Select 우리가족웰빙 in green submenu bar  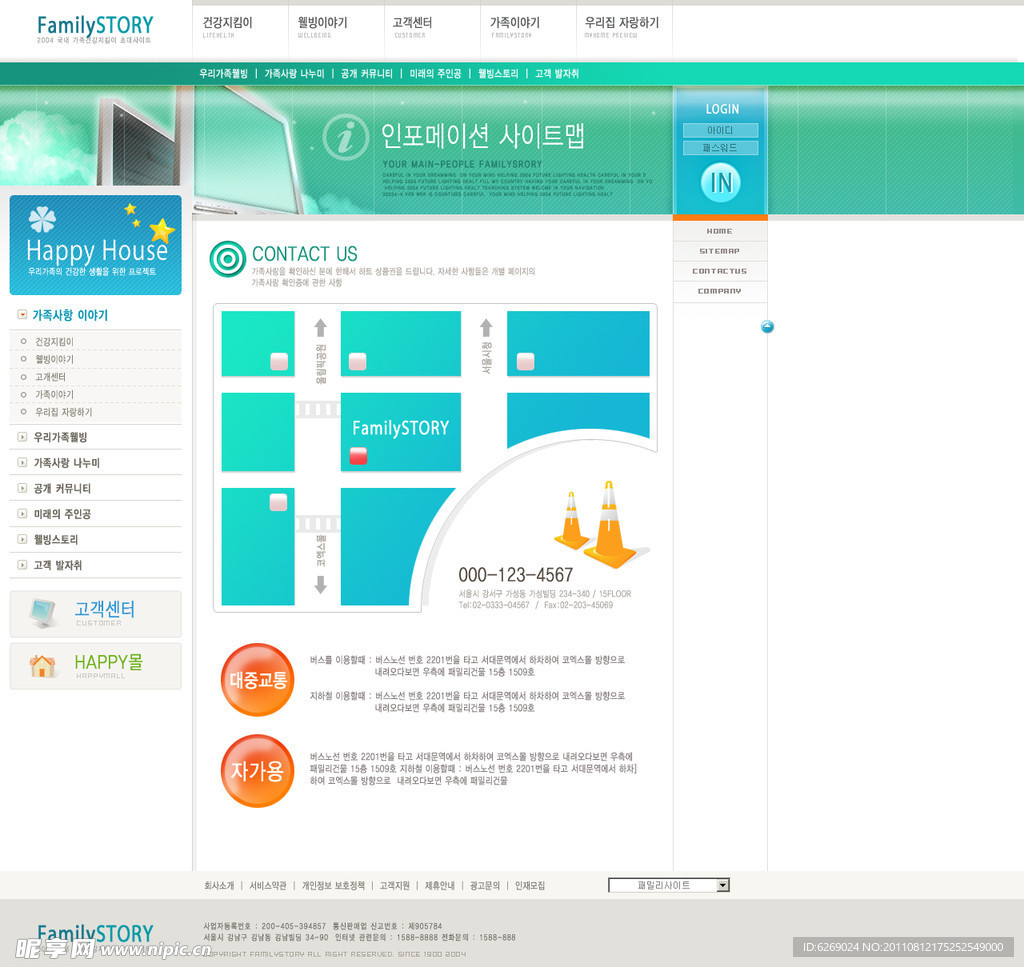tap(223, 74)
